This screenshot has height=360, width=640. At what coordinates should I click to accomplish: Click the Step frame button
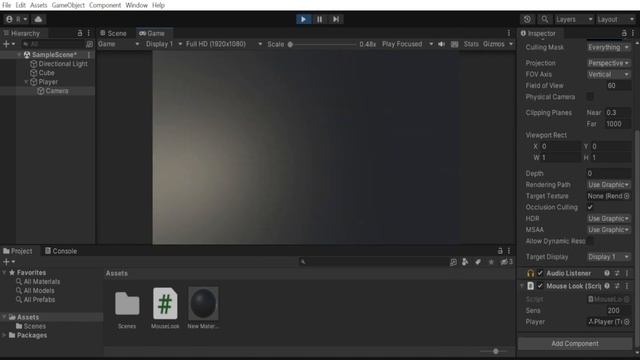click(x=336, y=19)
